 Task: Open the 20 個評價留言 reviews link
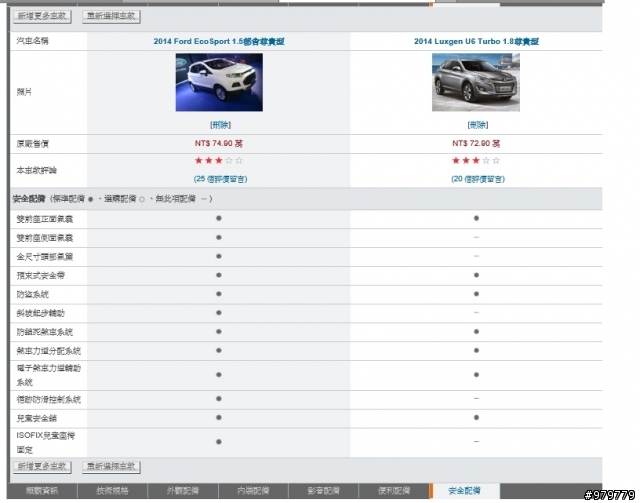tap(478, 179)
